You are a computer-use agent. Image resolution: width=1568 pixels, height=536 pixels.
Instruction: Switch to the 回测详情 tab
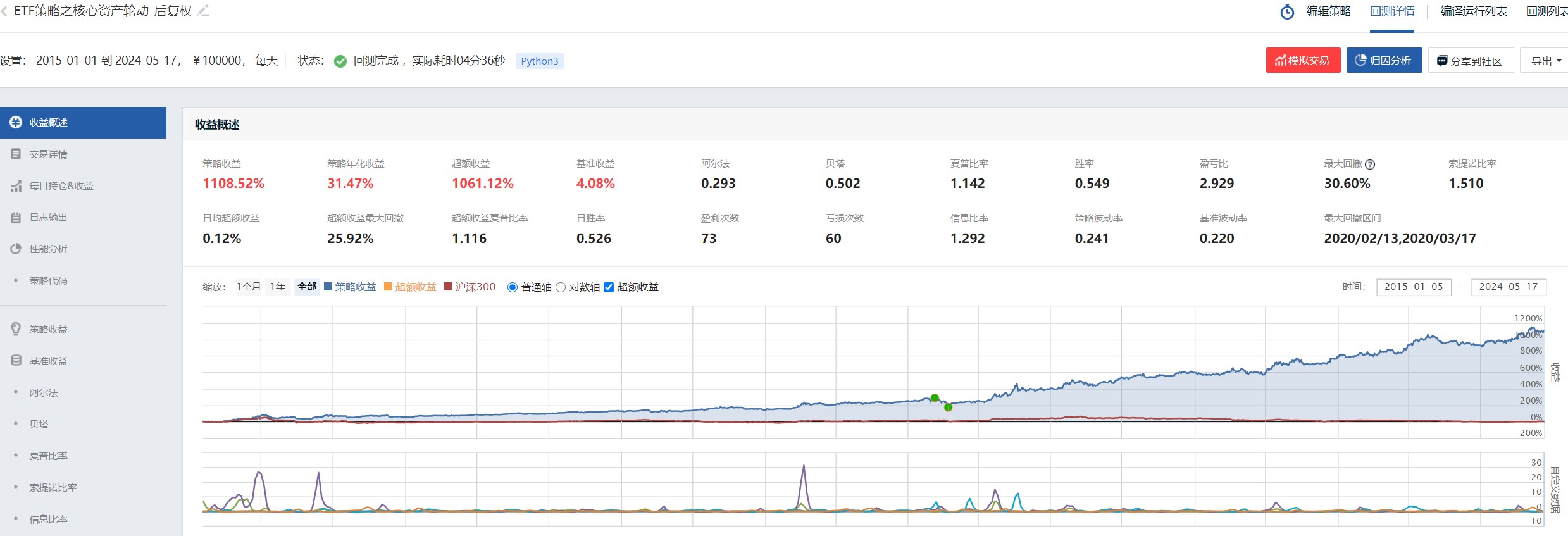tap(1391, 11)
